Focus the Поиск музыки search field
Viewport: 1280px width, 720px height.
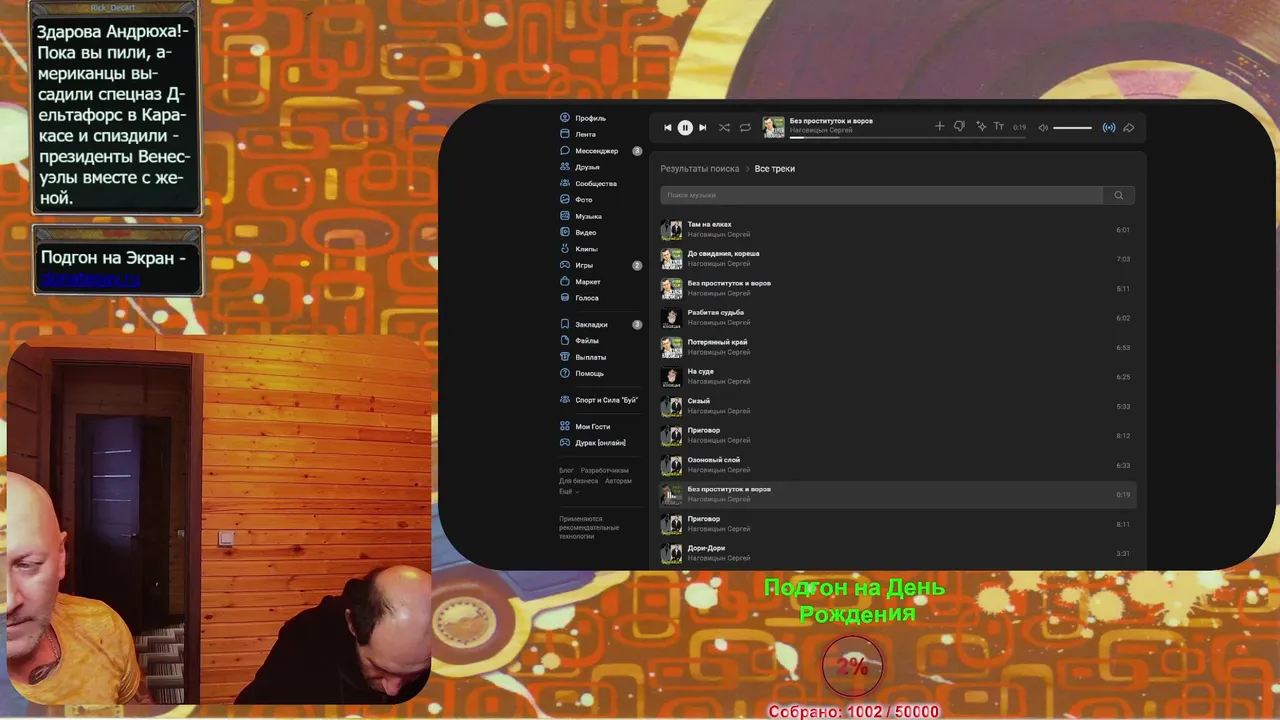point(881,195)
